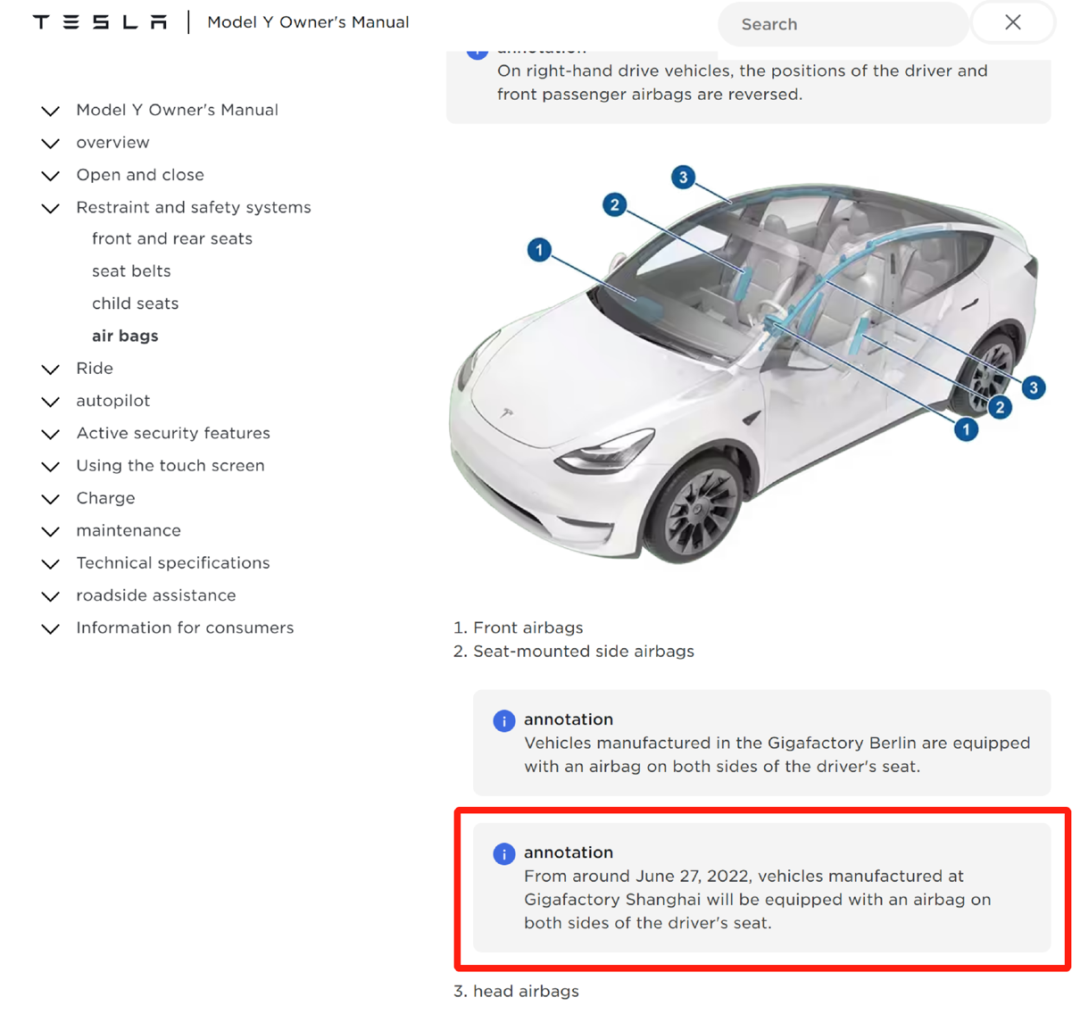Click the X close button beside search
The width and height of the screenshot is (1080, 1014).
1012,23
